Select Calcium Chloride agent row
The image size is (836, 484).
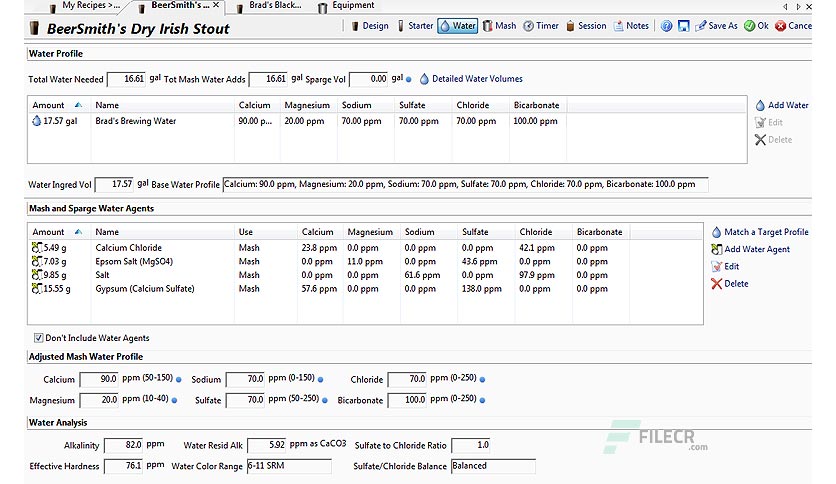(x=365, y=248)
